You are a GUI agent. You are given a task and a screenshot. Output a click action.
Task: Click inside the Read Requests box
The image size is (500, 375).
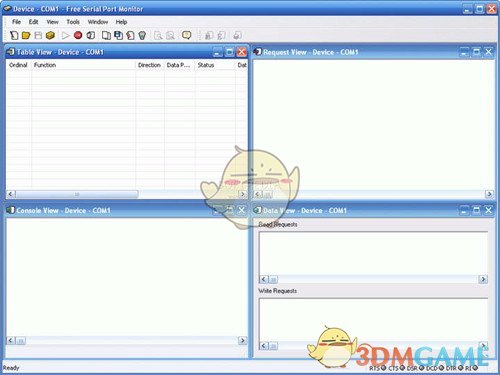(373, 253)
